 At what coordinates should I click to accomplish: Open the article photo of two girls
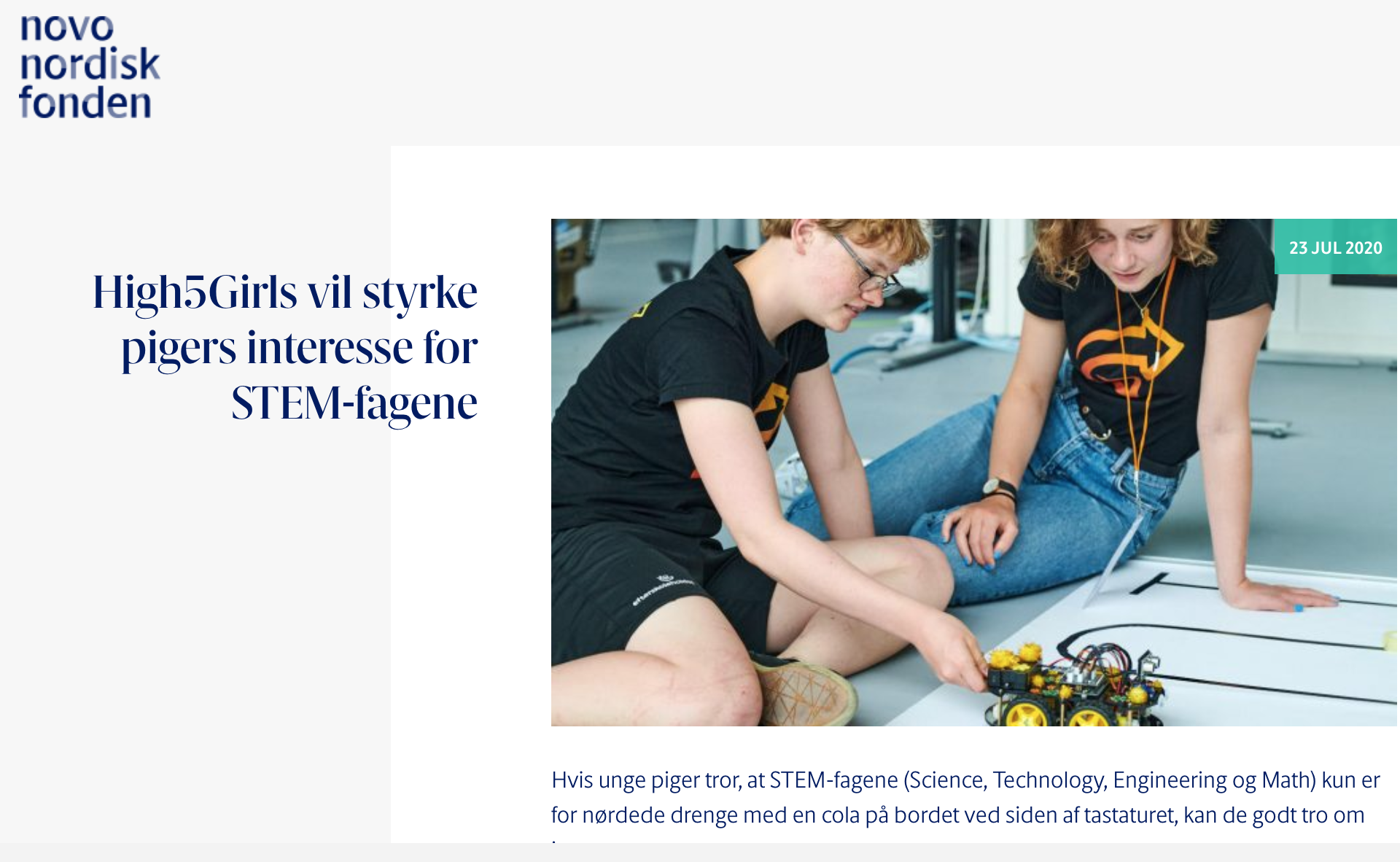[x=973, y=472]
